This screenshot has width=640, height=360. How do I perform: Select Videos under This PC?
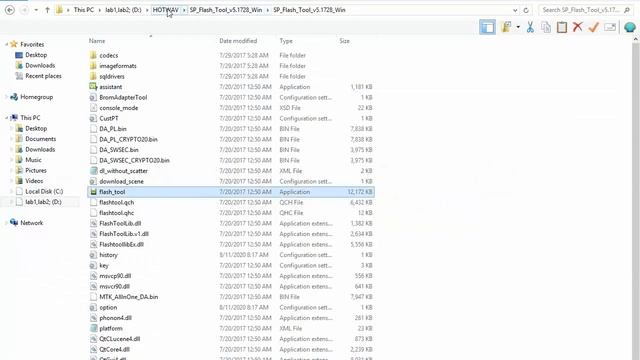pyautogui.click(x=34, y=181)
